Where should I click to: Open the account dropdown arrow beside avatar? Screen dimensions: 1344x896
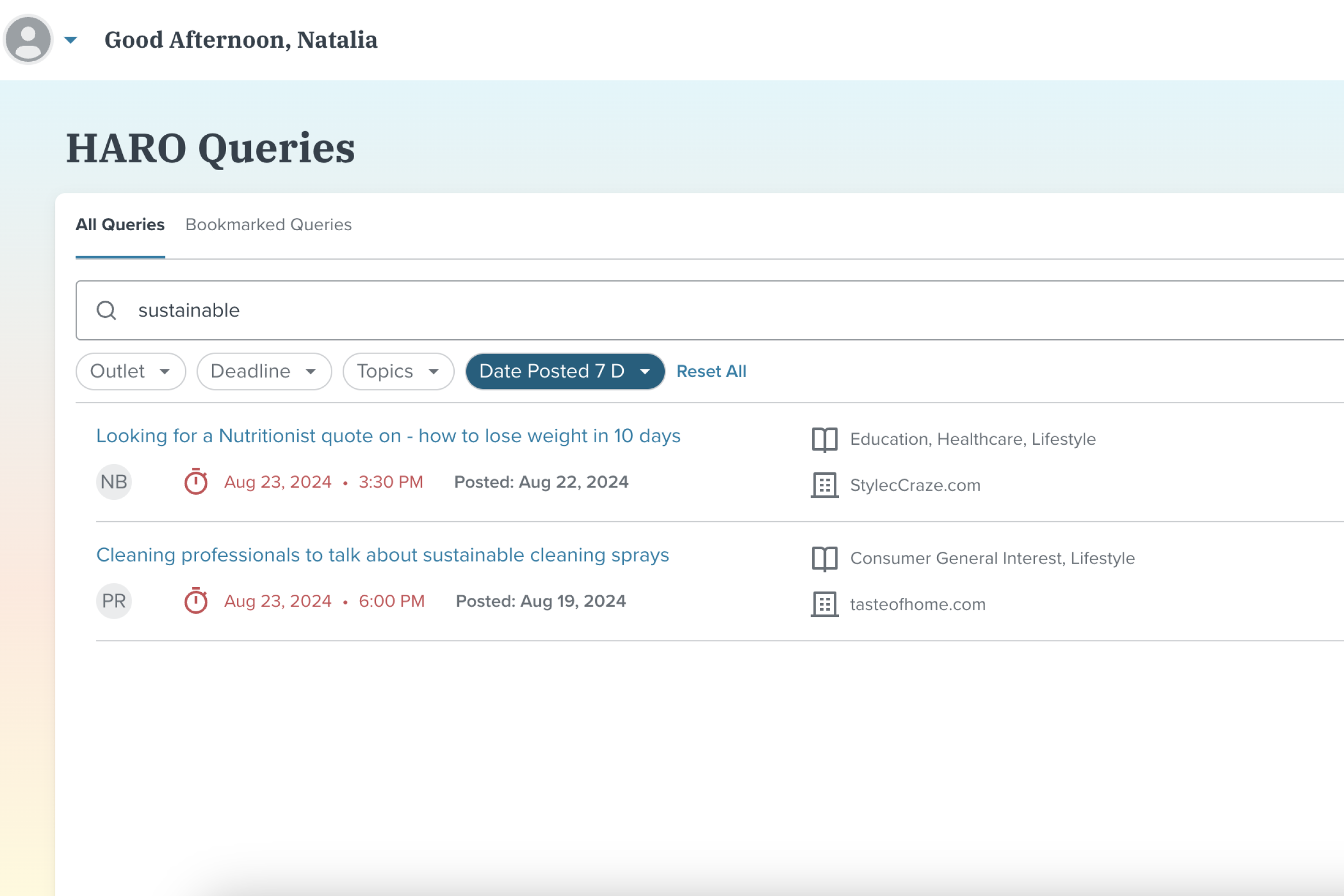tap(71, 40)
